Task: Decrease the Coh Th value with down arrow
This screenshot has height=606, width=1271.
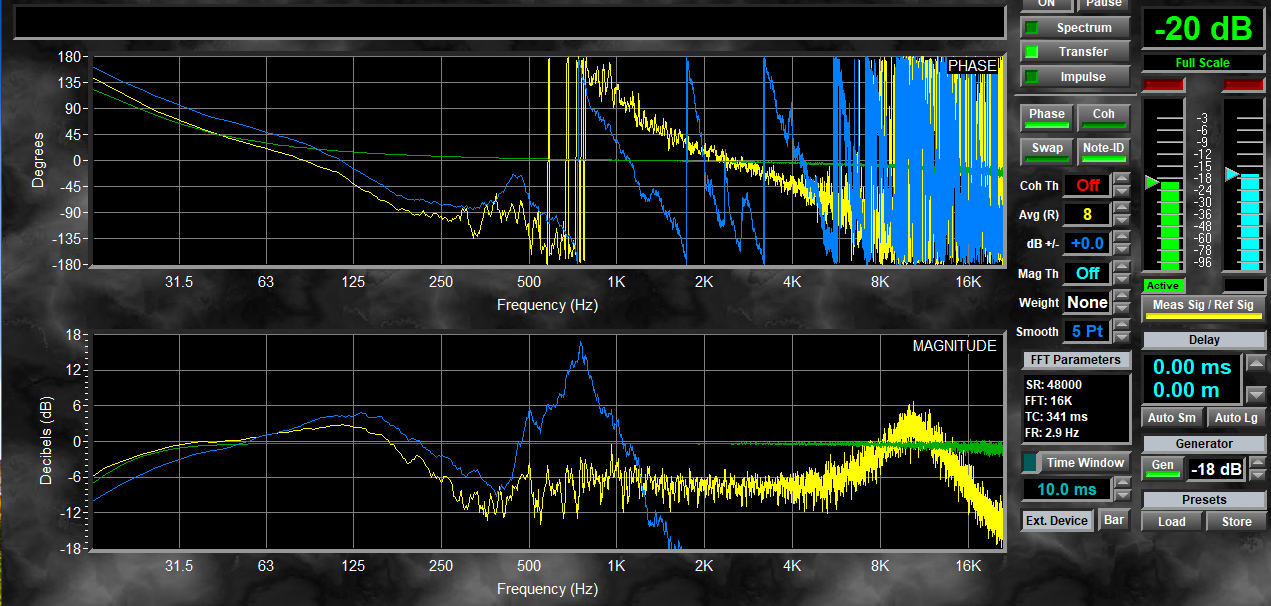Action: click(x=1122, y=192)
